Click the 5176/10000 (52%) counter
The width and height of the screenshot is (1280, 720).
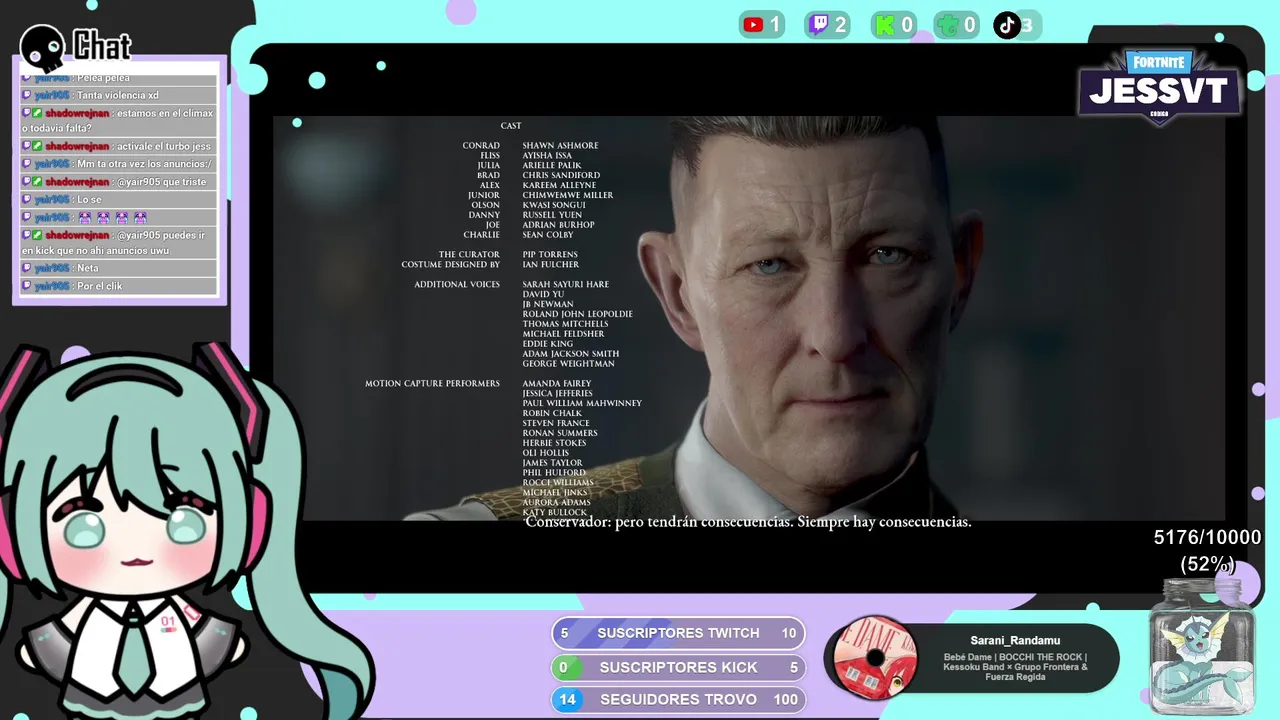[1207, 551]
